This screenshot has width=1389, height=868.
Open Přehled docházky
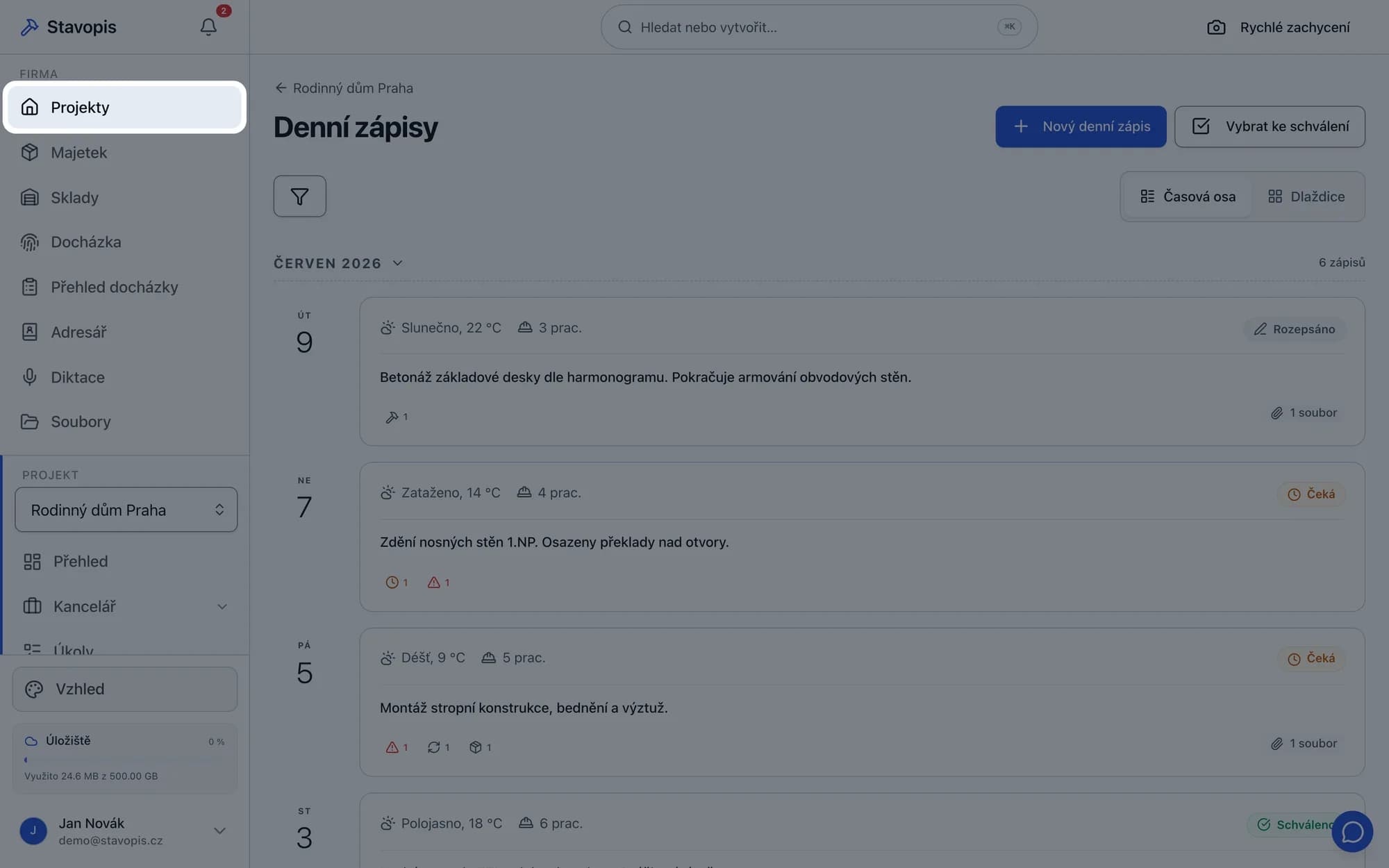tap(125, 287)
